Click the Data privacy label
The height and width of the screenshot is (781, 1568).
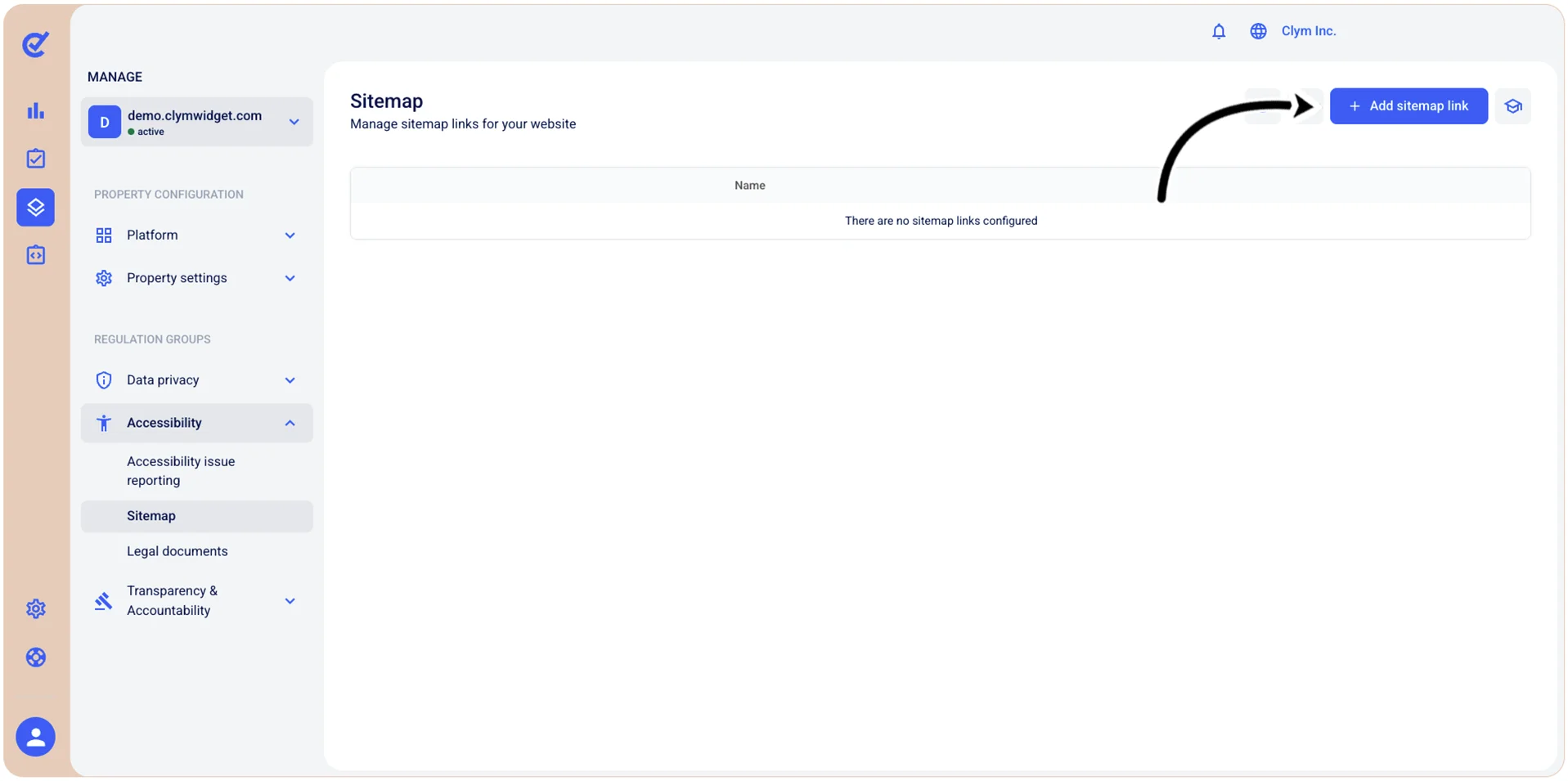pyautogui.click(x=163, y=380)
